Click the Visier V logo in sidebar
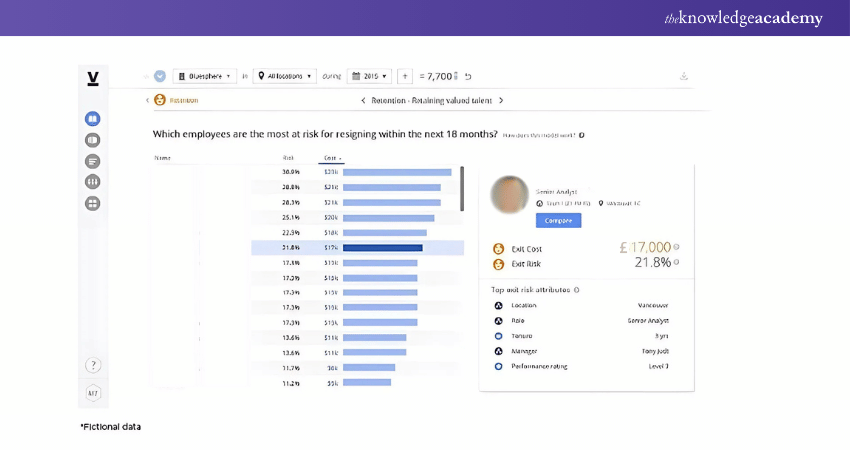This screenshot has width=850, height=450. 93,79
